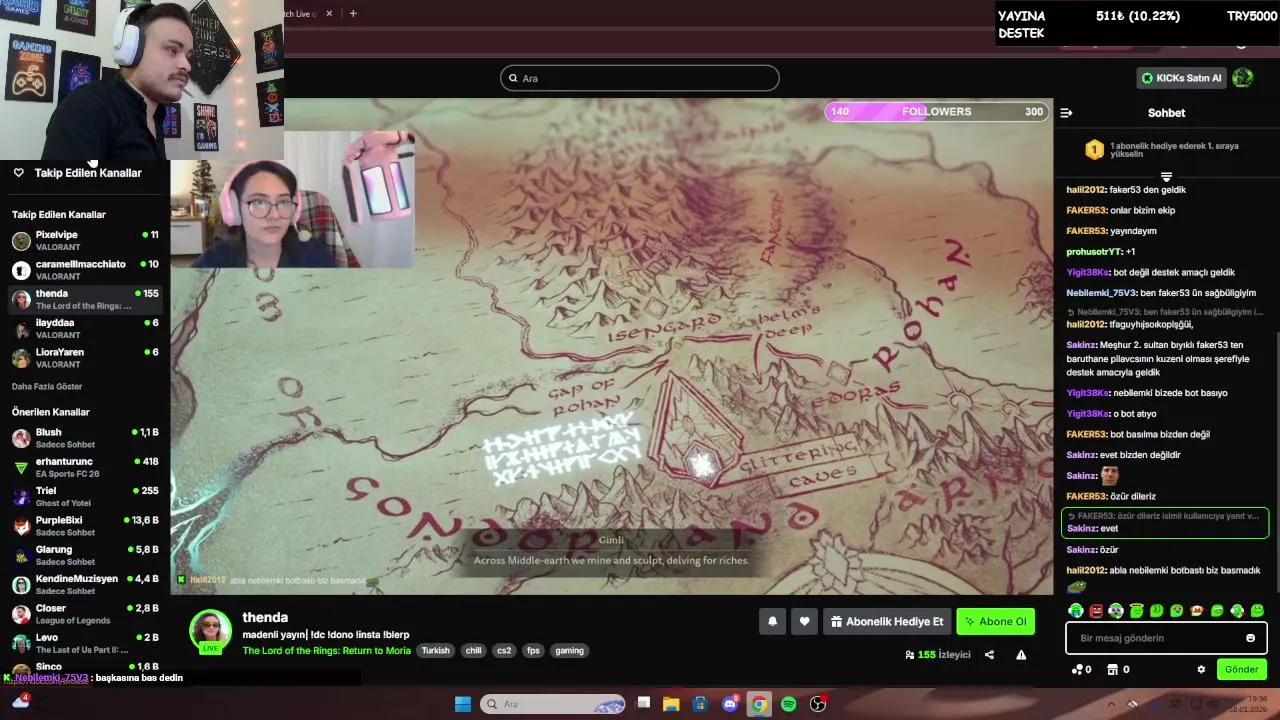Click the KICKs Satın Al button
Viewport: 1280px width, 720px height.
coord(1182,78)
